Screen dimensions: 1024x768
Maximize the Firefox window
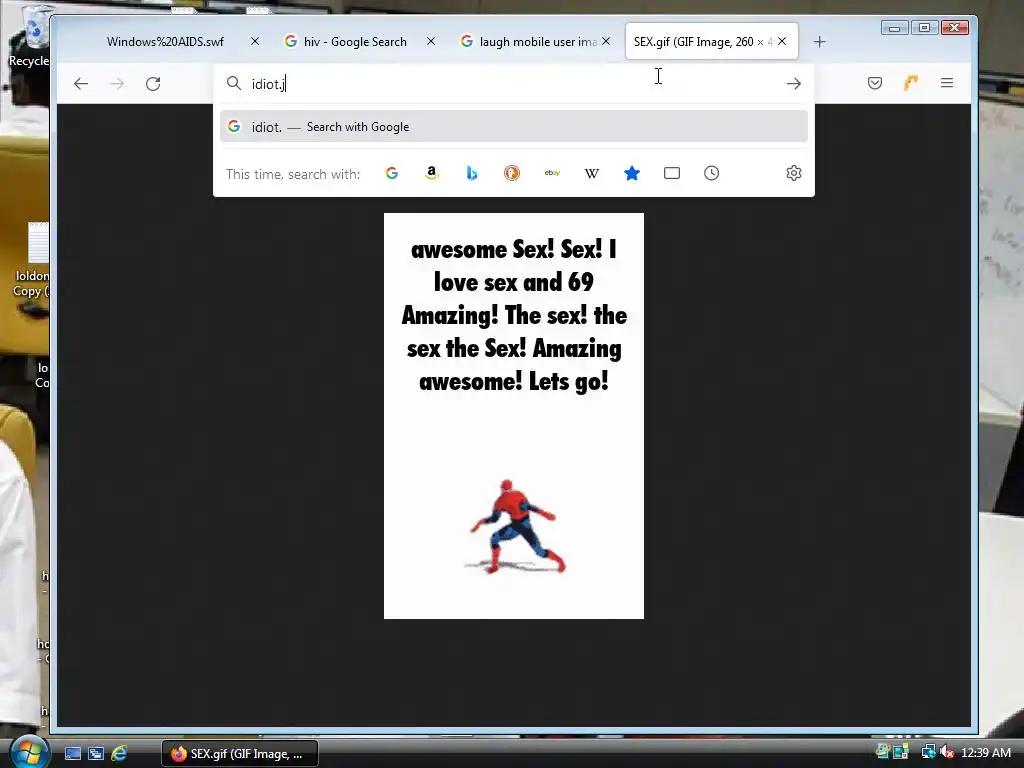(924, 27)
